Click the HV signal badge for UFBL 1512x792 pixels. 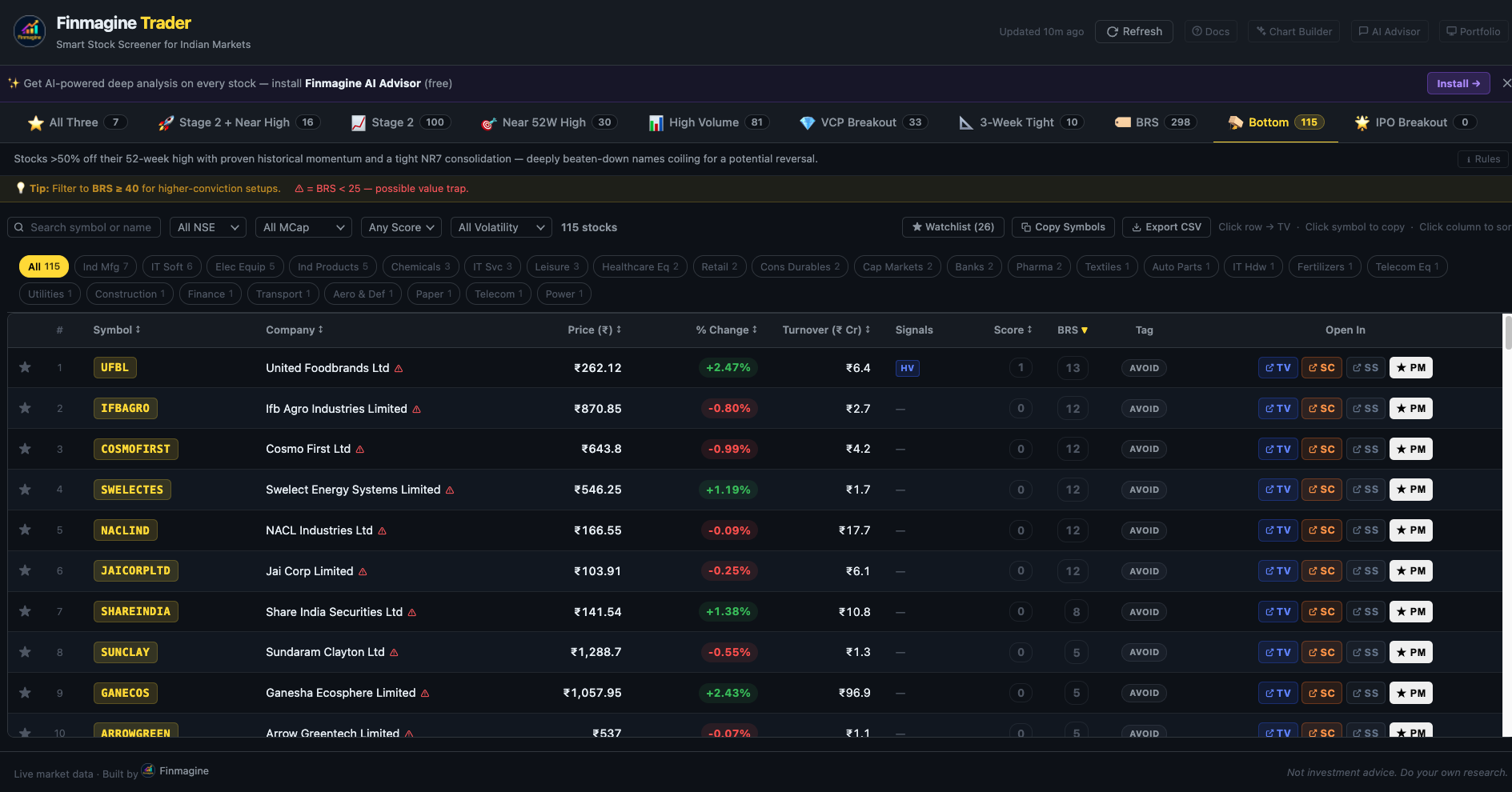click(x=907, y=368)
